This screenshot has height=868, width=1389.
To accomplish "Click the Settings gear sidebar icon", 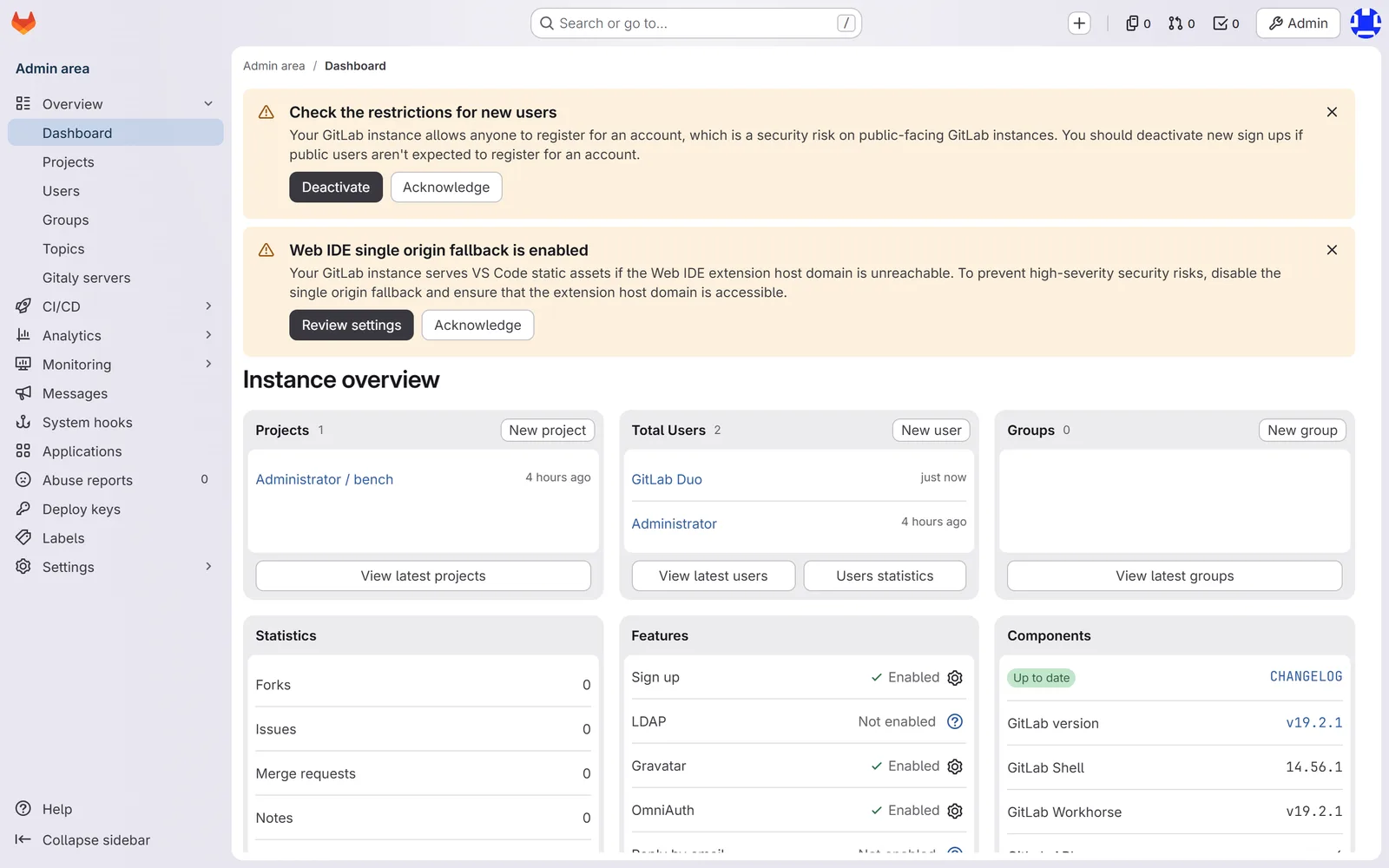I will [x=23, y=567].
